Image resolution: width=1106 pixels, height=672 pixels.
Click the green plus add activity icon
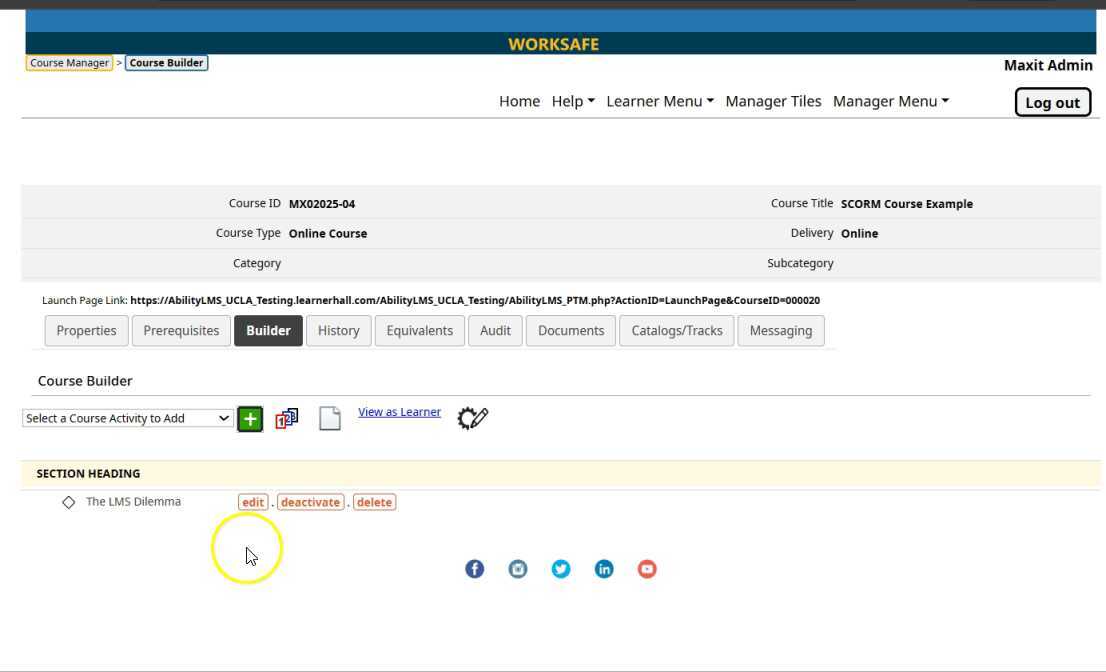(x=250, y=419)
